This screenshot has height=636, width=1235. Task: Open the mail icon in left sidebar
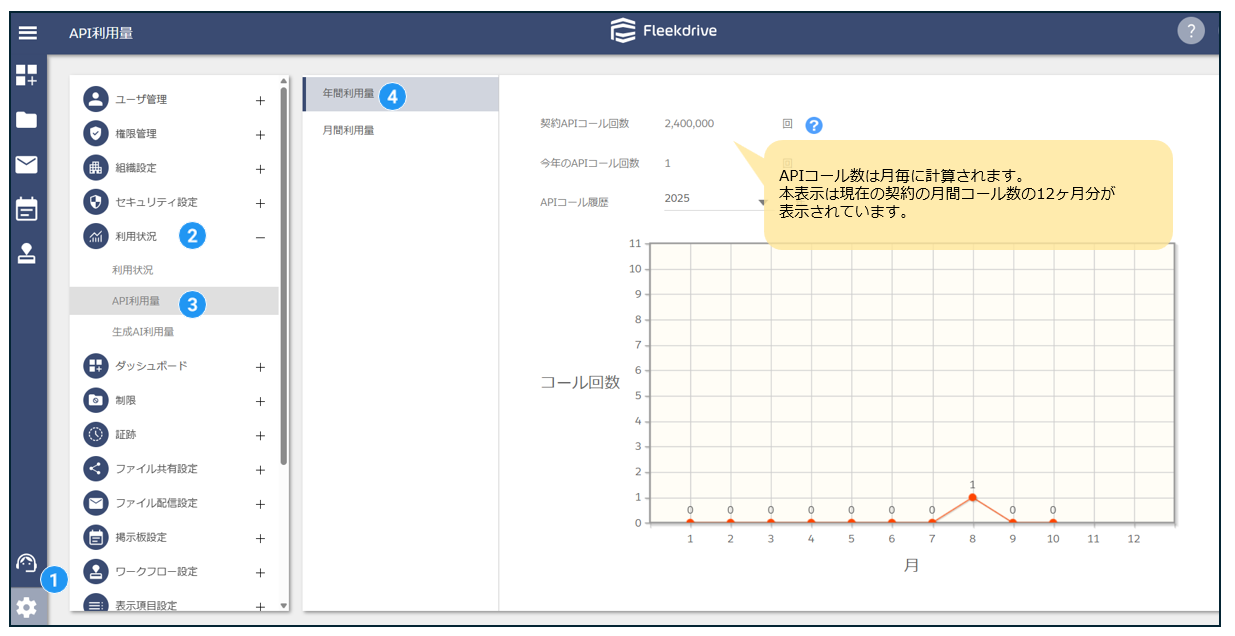coord(27,165)
